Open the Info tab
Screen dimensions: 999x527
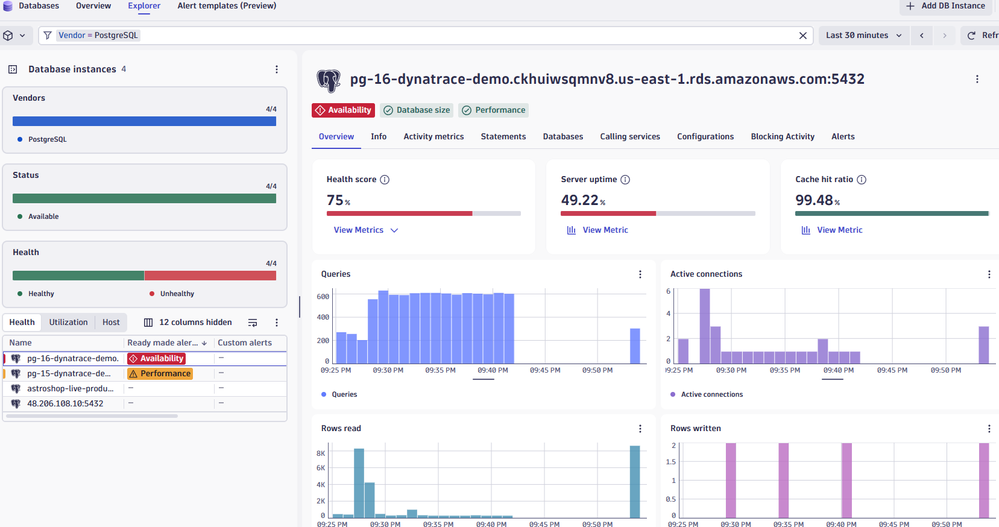[x=378, y=136]
